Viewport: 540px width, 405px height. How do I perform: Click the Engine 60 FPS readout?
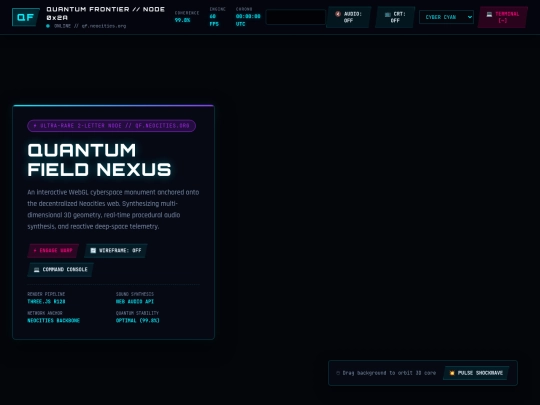tap(217, 17)
